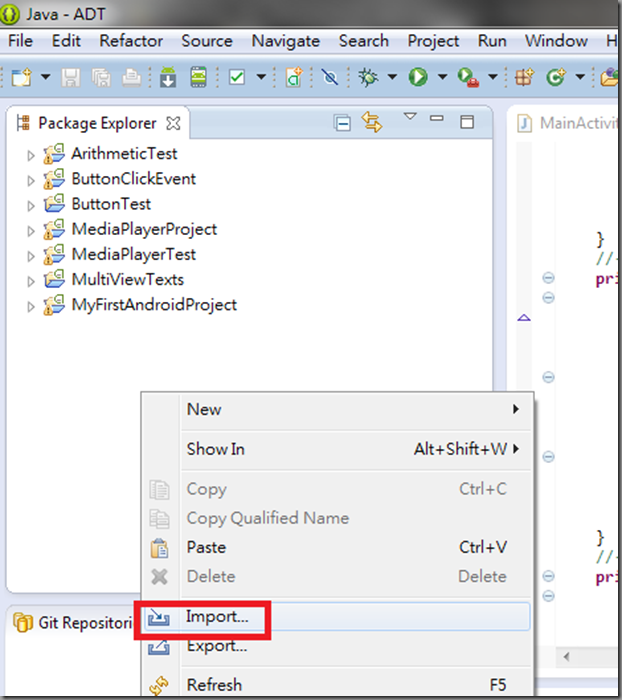
Task: Open the Project menu
Action: 433,41
